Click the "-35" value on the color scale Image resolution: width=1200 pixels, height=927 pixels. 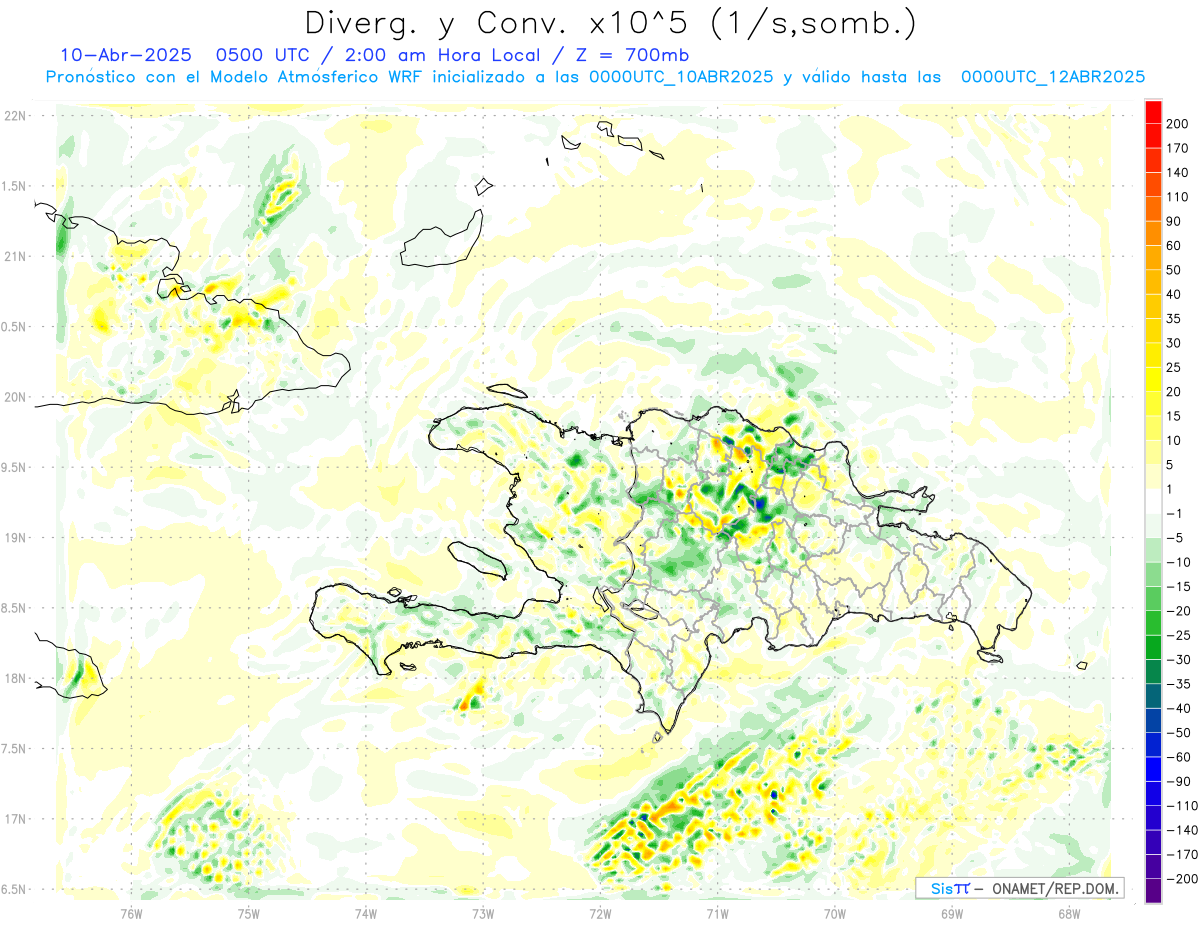pos(1178,684)
